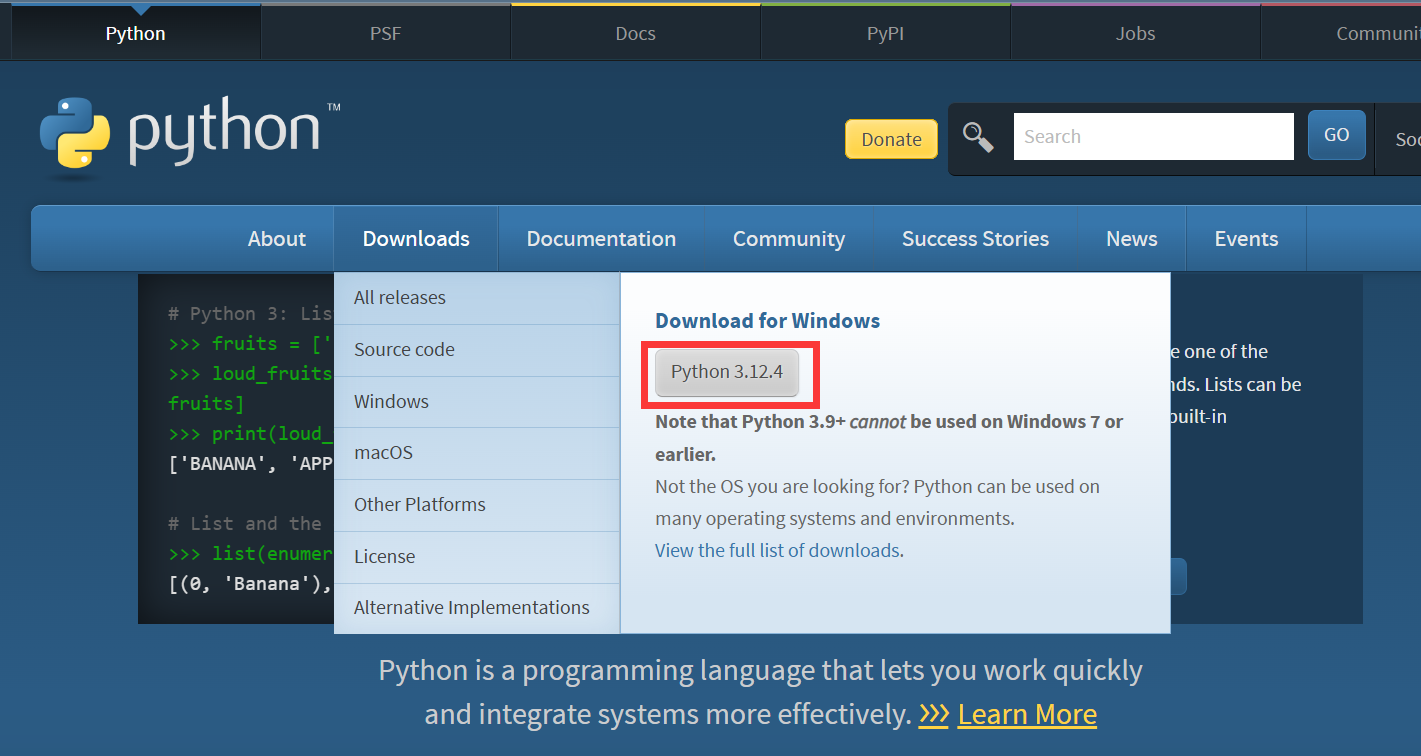The height and width of the screenshot is (756, 1421).
Task: Focus the Search input field
Action: [1153, 136]
